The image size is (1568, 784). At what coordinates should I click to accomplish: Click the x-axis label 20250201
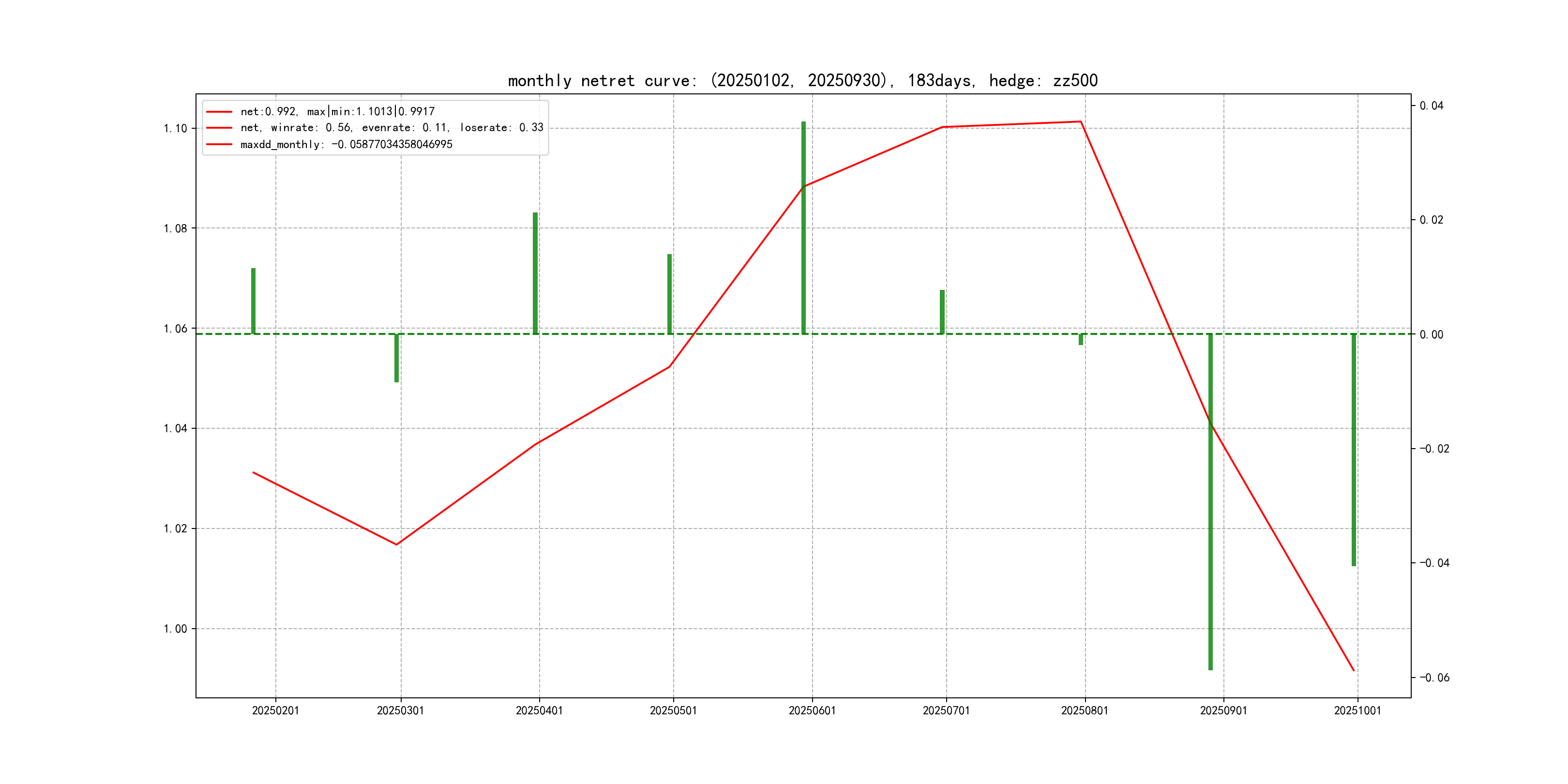coord(275,711)
